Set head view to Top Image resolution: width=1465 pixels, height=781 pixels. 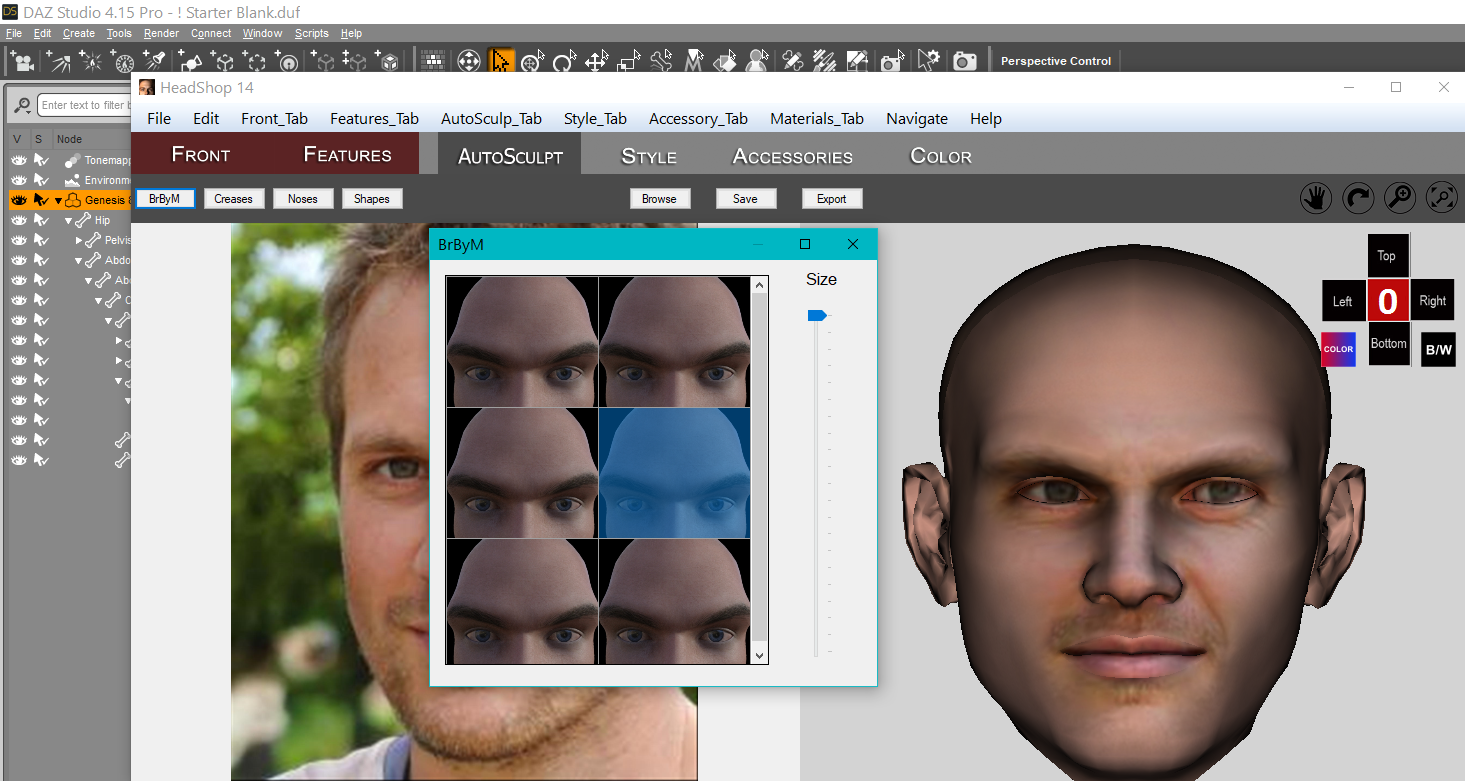1387,255
